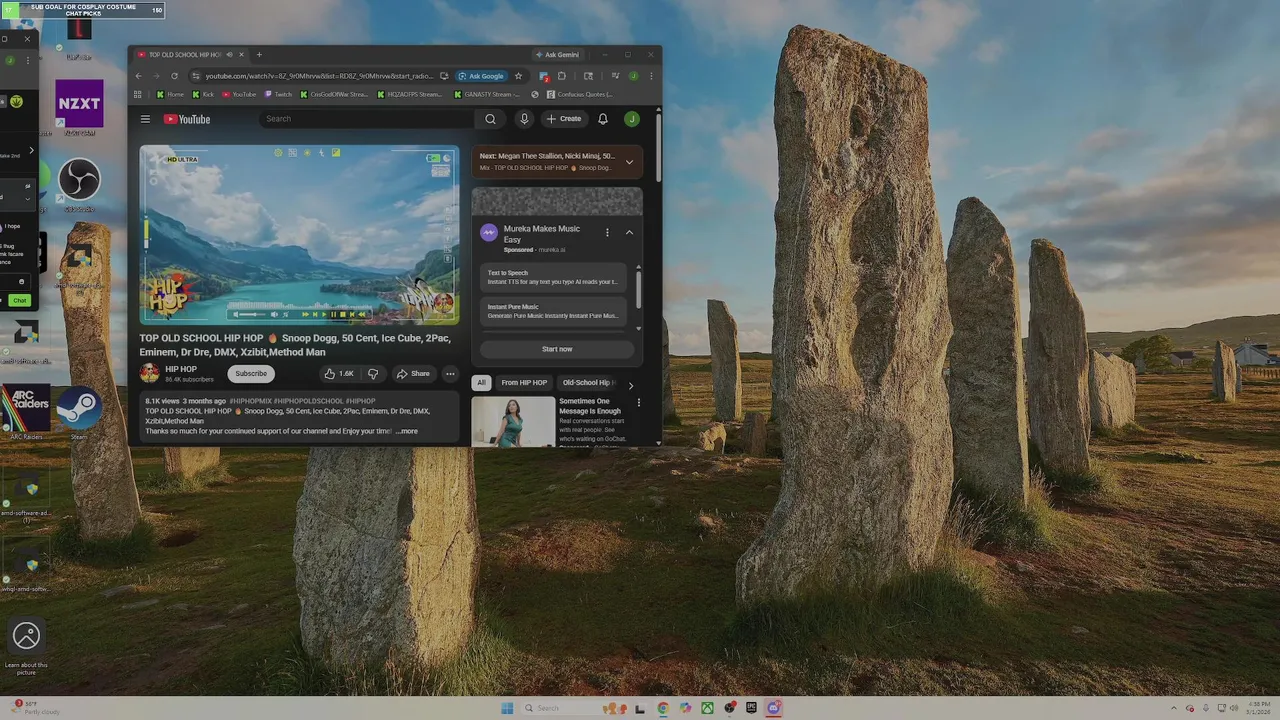
Task: Select the From HIP HOP chip
Action: pos(524,383)
